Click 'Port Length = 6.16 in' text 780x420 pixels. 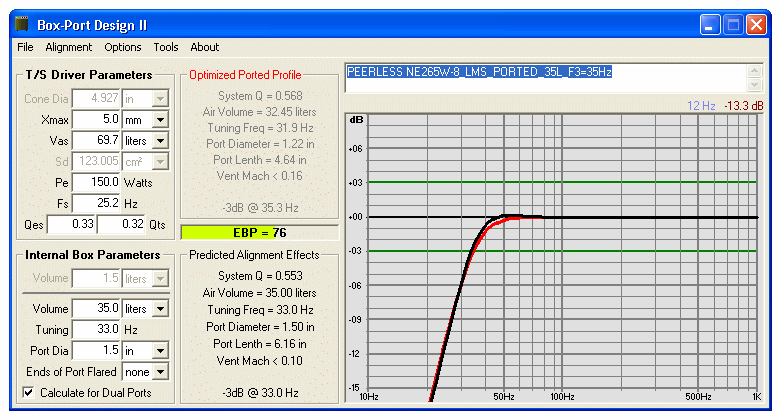pos(260,344)
